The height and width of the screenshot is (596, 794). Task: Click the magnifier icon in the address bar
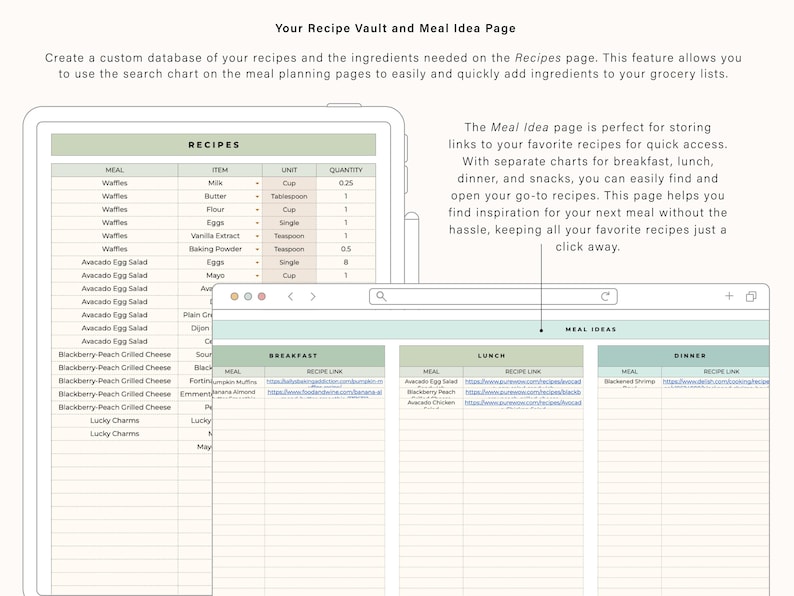(381, 297)
